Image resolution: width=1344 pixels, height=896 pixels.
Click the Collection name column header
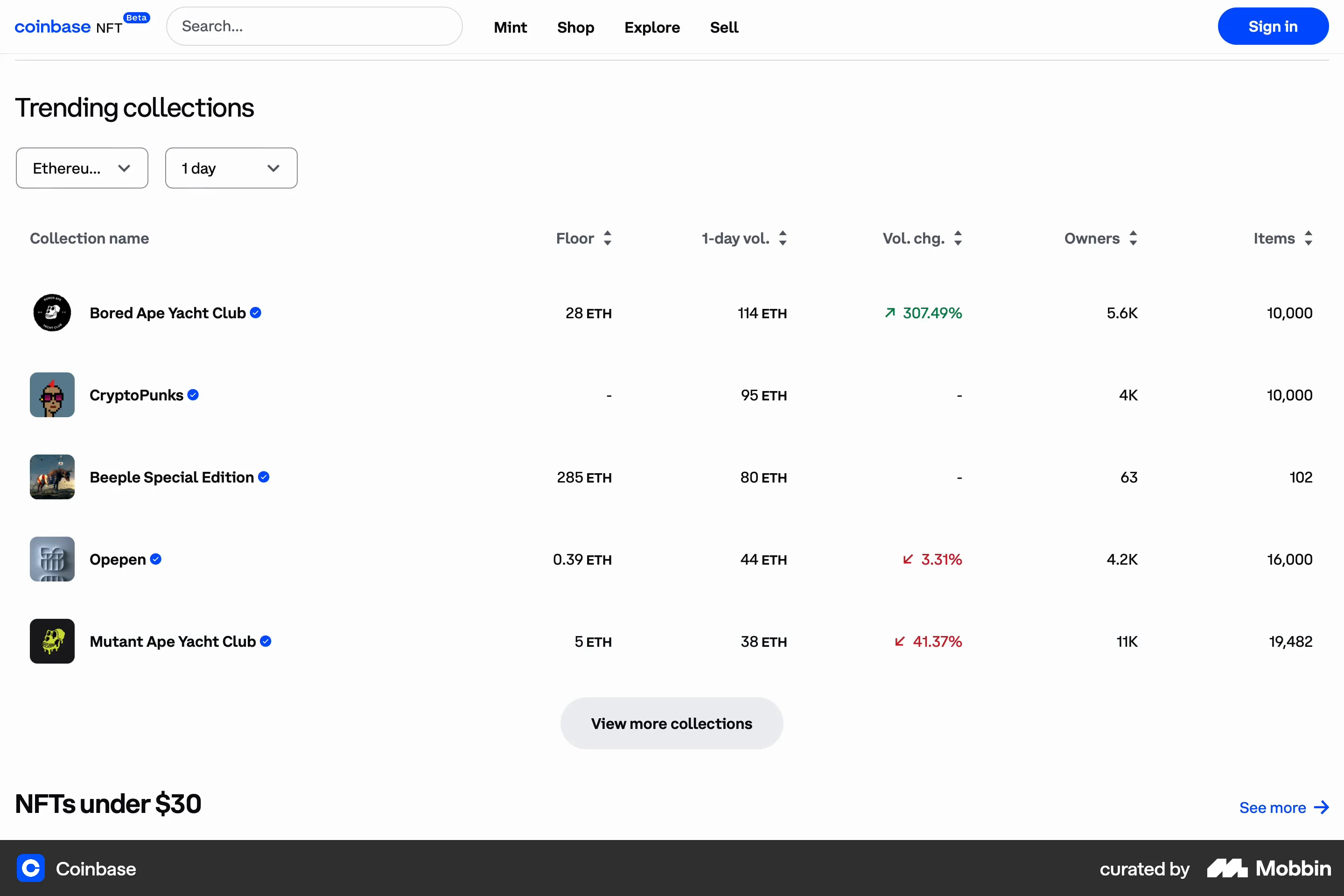(x=90, y=238)
